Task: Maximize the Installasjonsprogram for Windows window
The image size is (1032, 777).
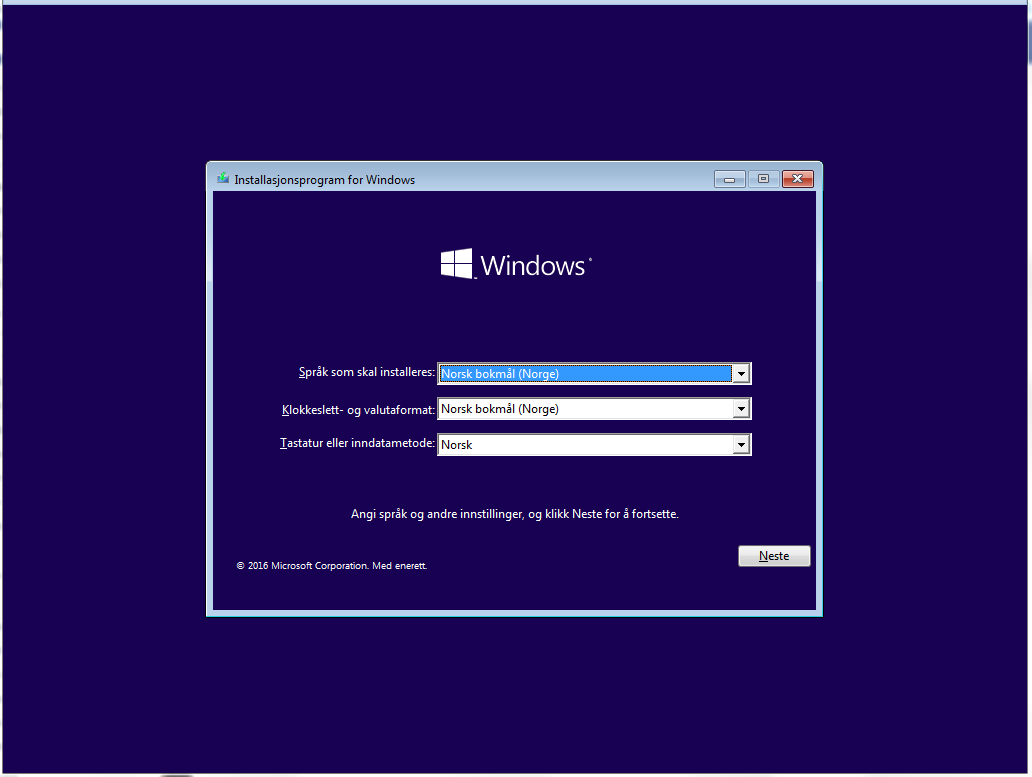Action: (763, 179)
